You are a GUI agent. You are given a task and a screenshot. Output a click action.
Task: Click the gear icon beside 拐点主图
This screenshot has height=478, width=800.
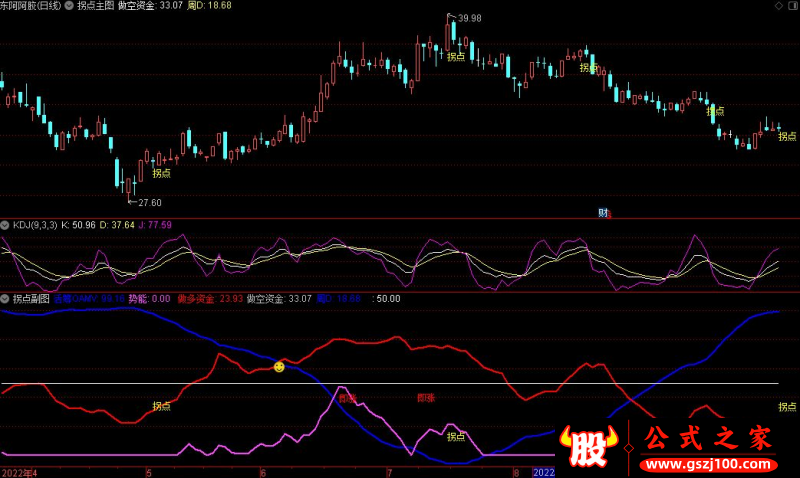pyautogui.click(x=68, y=6)
